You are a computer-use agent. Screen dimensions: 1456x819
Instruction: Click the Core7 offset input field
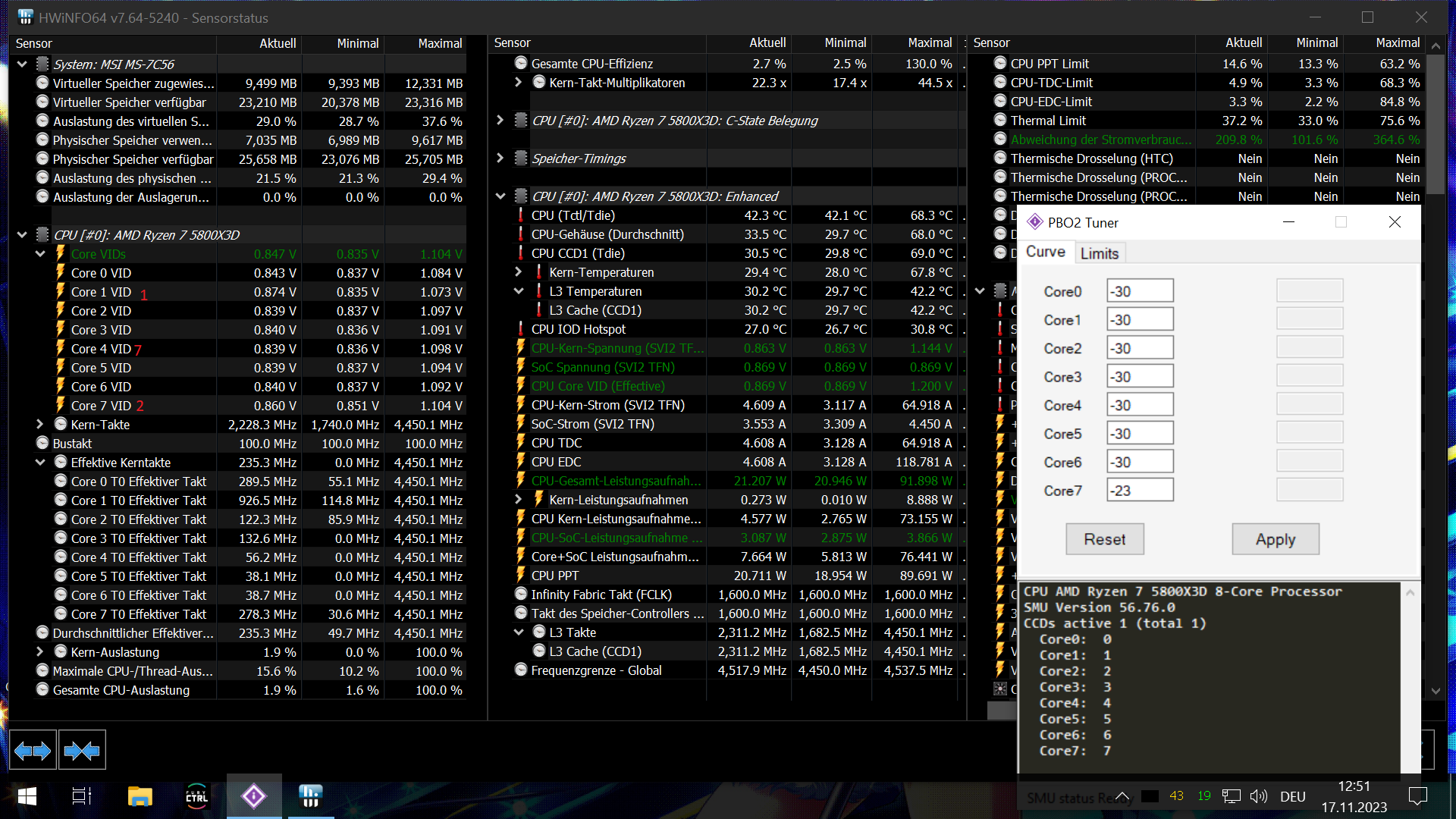point(1139,491)
